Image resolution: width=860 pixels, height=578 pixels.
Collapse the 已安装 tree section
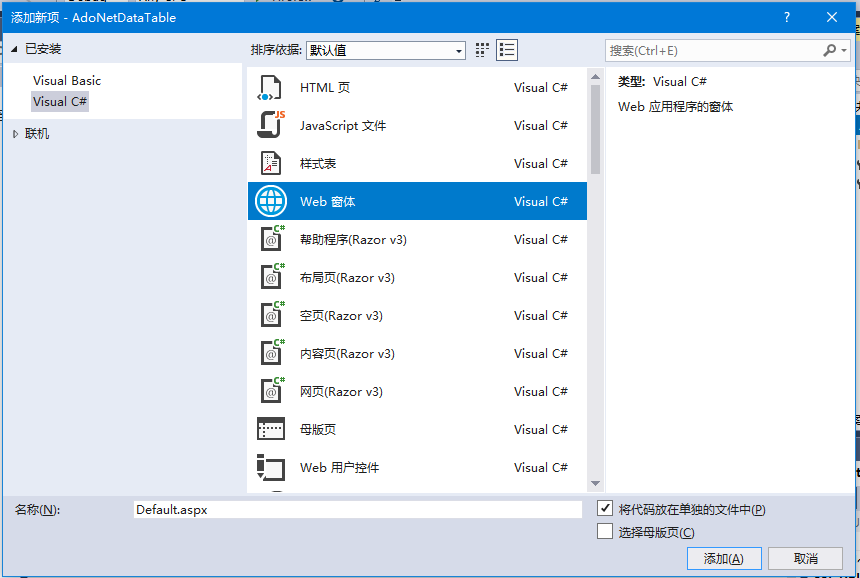(x=15, y=49)
